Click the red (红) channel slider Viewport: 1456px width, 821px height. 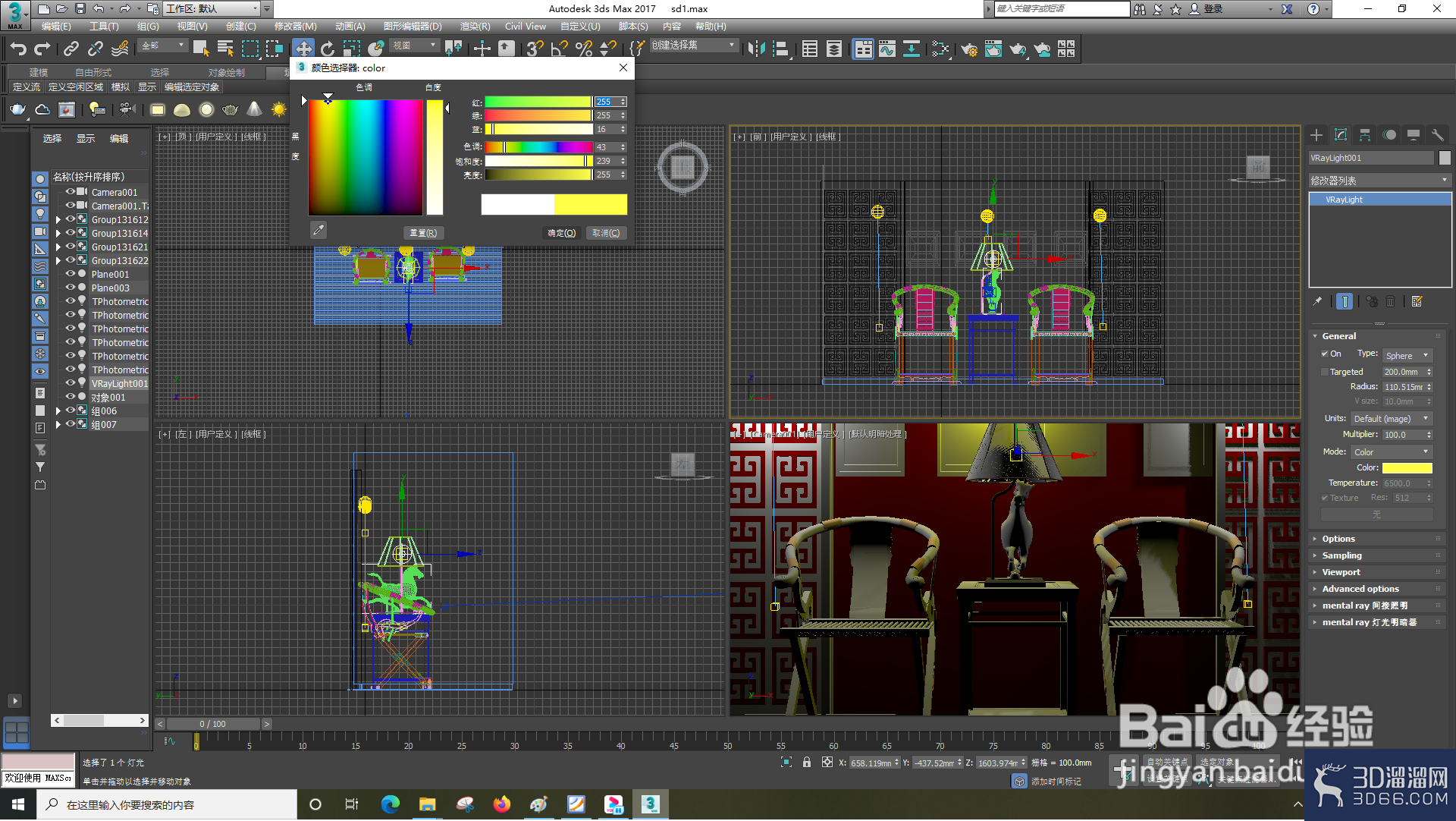click(538, 102)
